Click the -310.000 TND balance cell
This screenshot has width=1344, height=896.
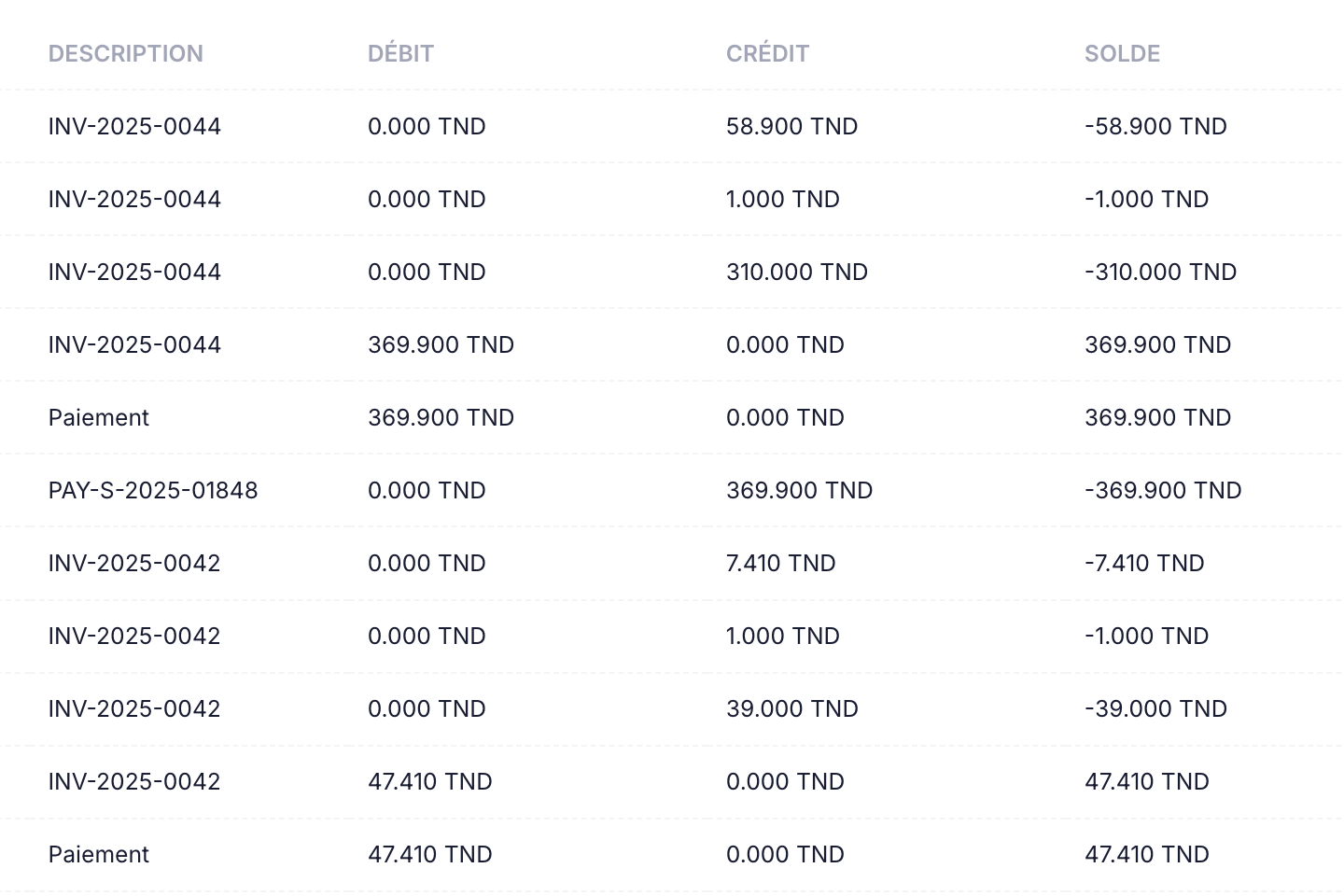coord(1160,272)
